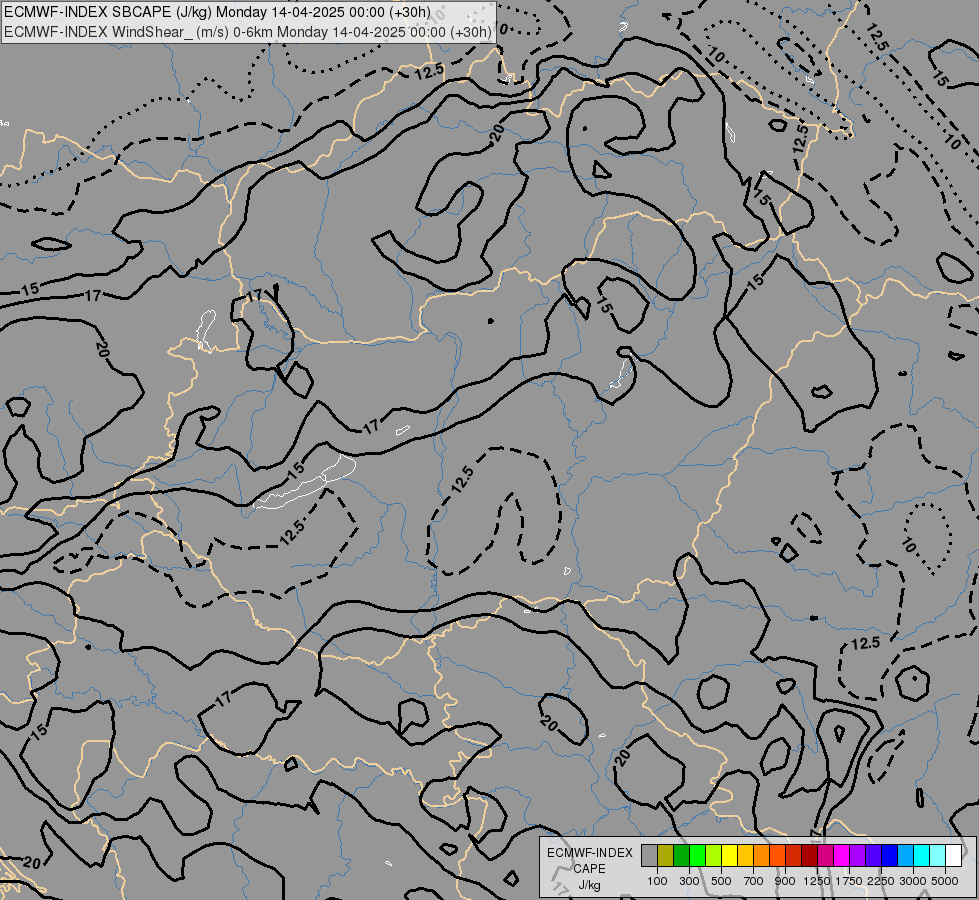
Task: Click the 5000 legend value
Action: (945, 881)
